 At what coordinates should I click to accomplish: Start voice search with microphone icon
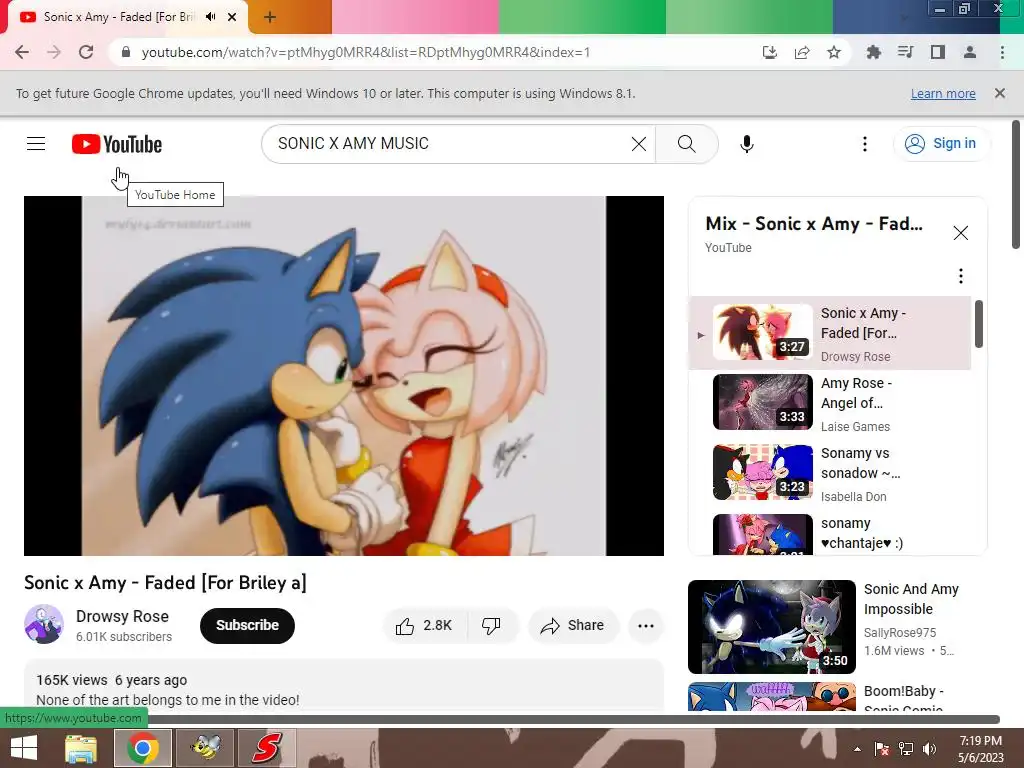tap(747, 144)
